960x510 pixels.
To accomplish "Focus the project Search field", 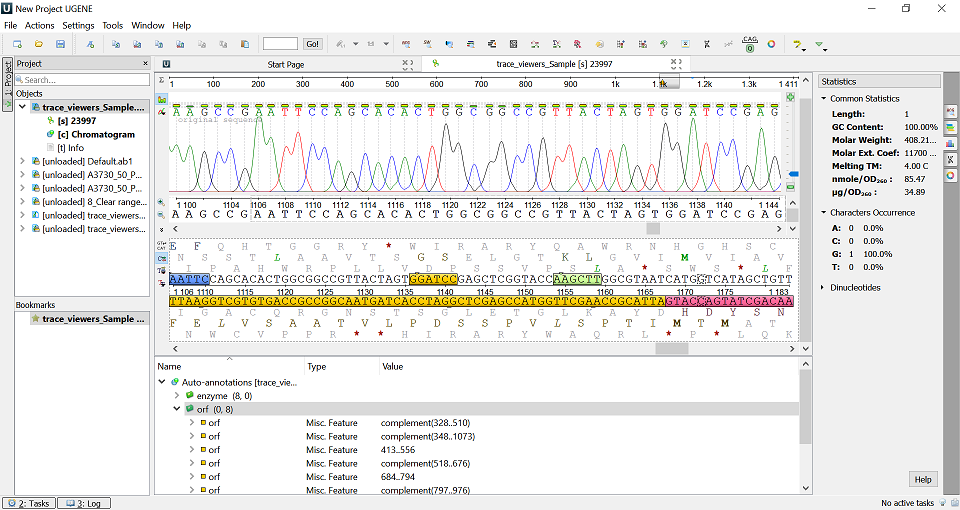I will point(82,80).
